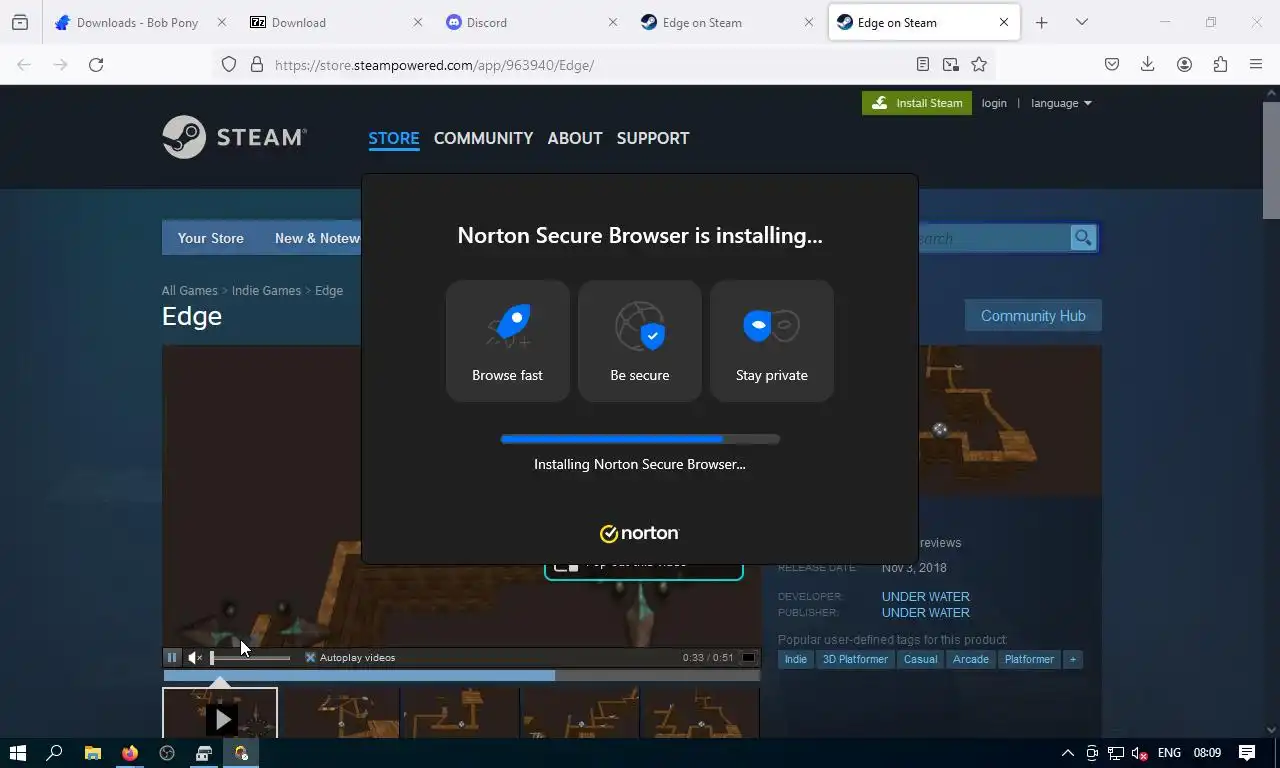Viewport: 1280px width, 768px height.
Task: Click the Install Steam button
Action: point(917,103)
